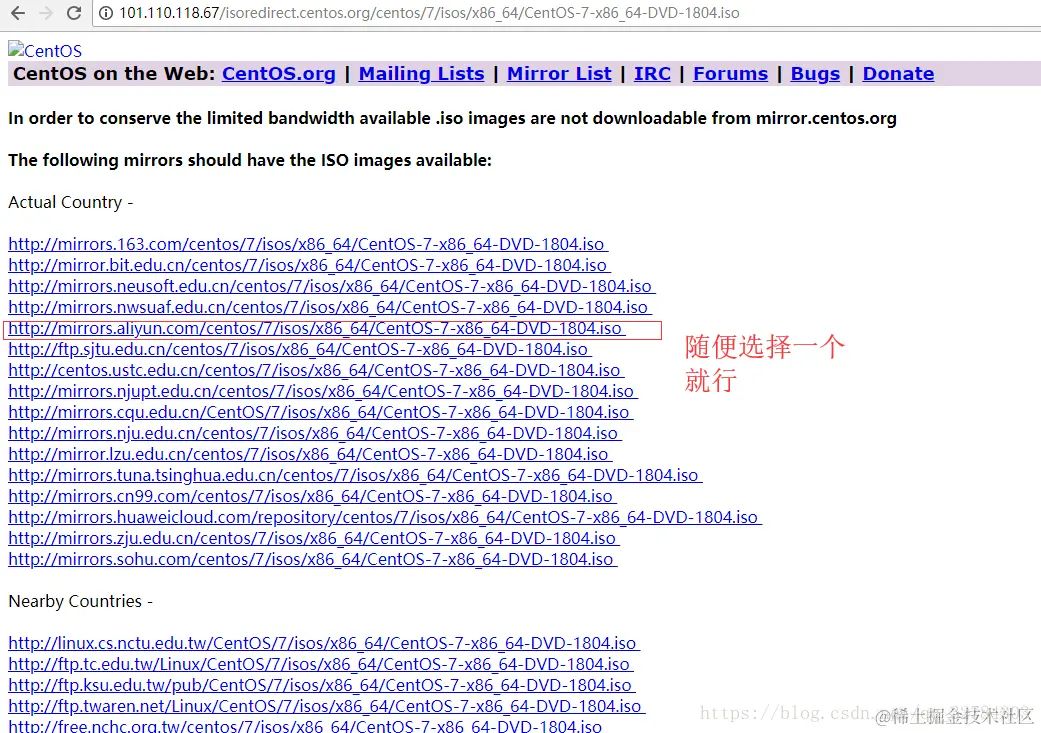Open the Donate link

(898, 74)
